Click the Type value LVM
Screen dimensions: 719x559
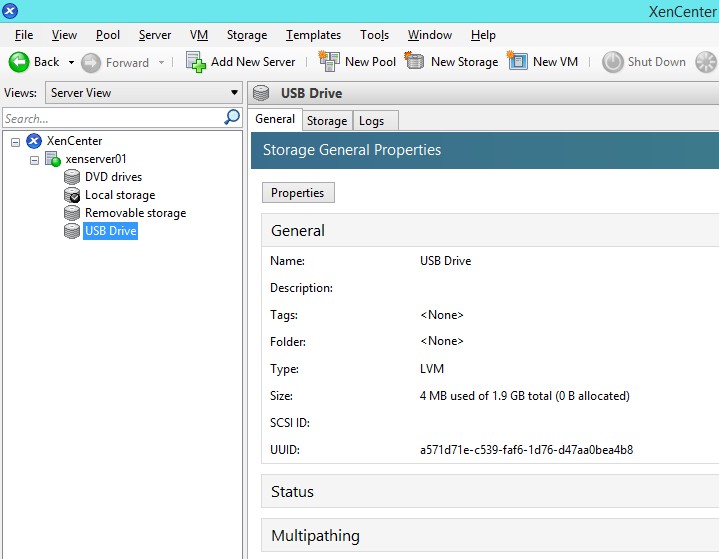point(432,369)
